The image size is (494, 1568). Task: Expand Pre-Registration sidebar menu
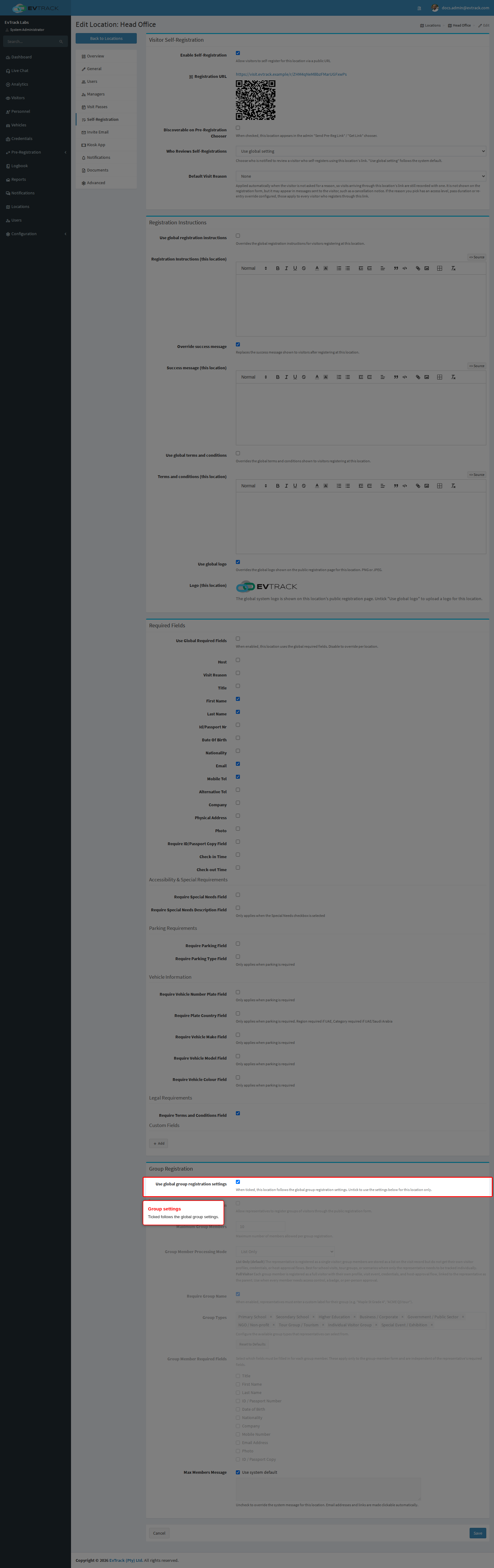click(35, 152)
